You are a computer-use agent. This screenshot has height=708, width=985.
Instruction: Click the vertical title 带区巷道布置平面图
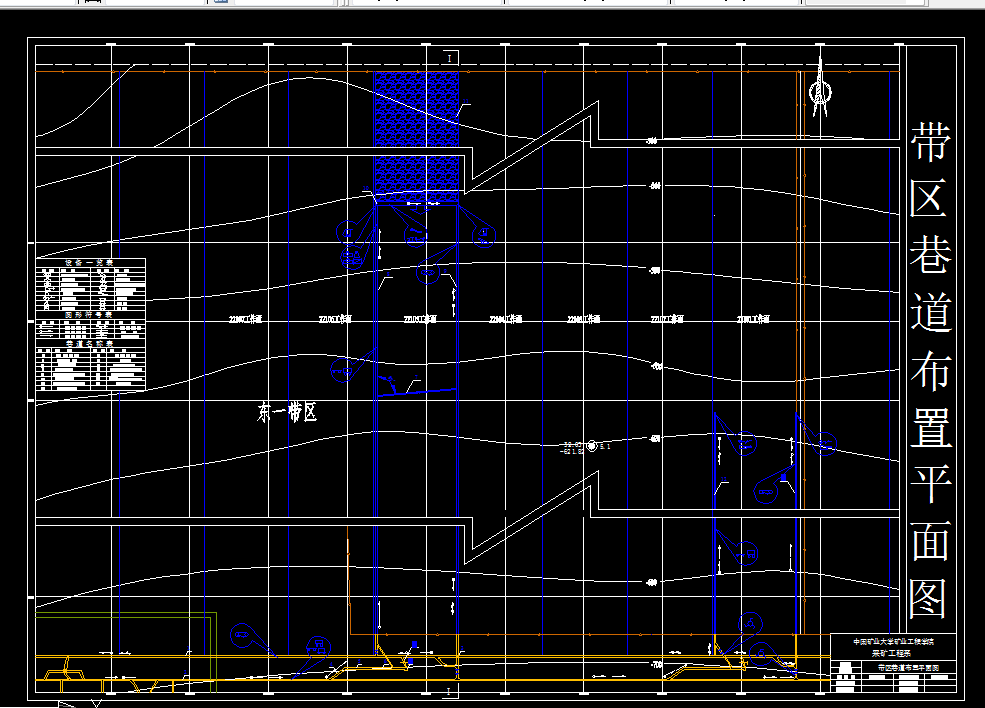pyautogui.click(x=931, y=371)
